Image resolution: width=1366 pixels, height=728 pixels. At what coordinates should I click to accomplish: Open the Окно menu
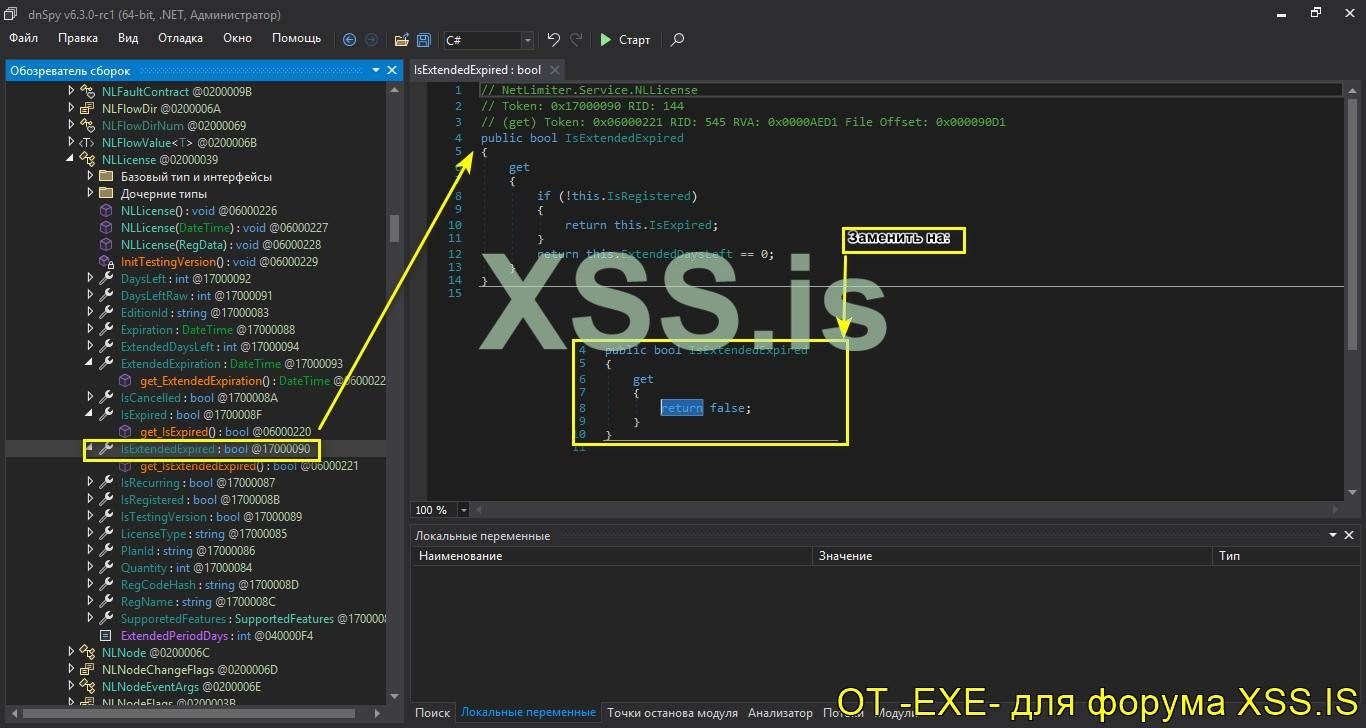[237, 38]
